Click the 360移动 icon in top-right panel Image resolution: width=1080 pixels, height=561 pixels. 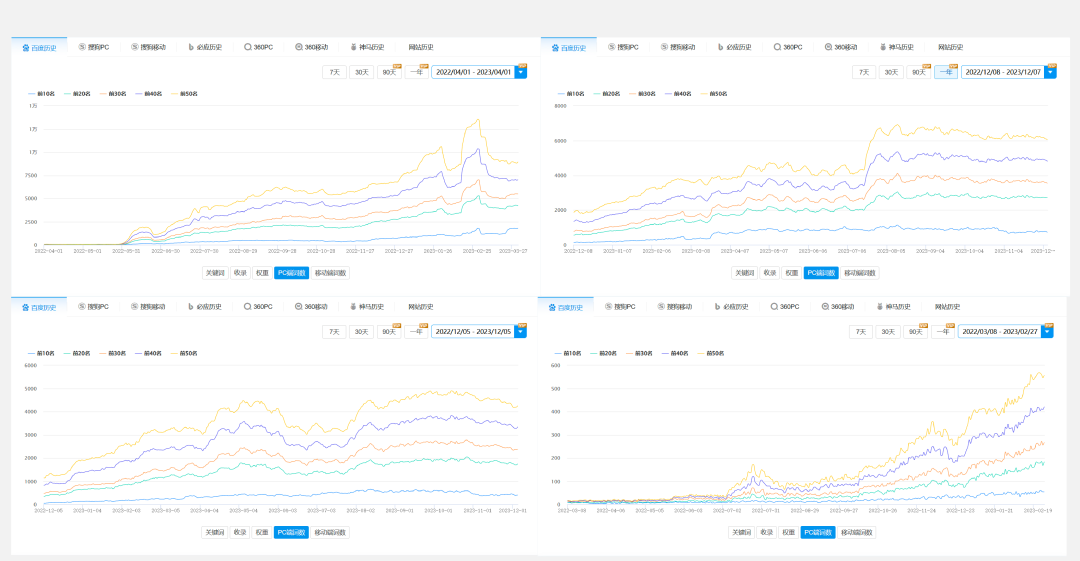pyautogui.click(x=828, y=47)
